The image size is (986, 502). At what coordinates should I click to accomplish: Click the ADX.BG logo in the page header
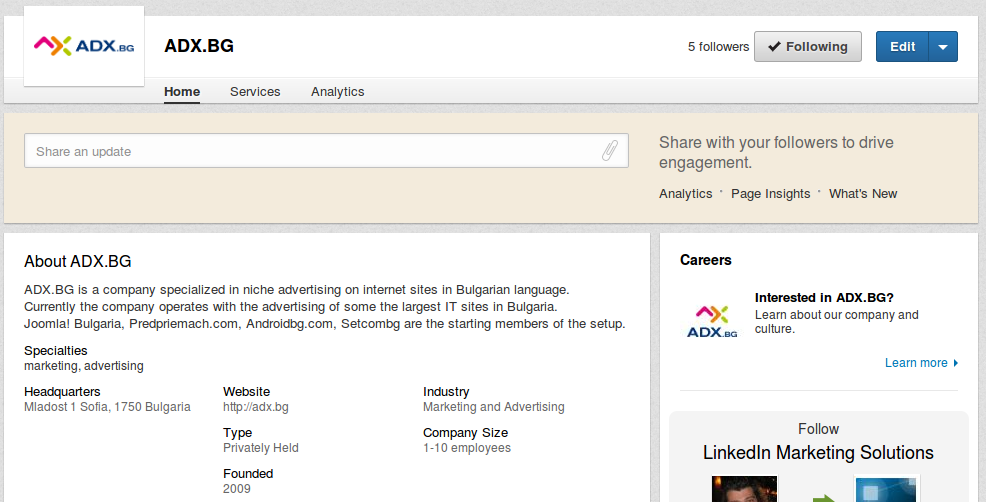pyautogui.click(x=84, y=46)
